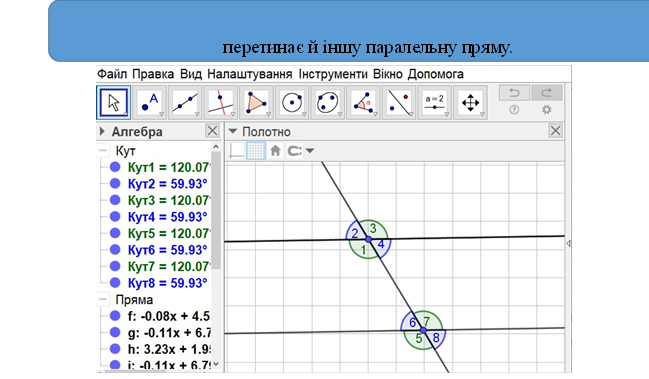649x379 pixels.
Task: Toggle visibility of the first 120.07° angle
Action: click(115, 167)
